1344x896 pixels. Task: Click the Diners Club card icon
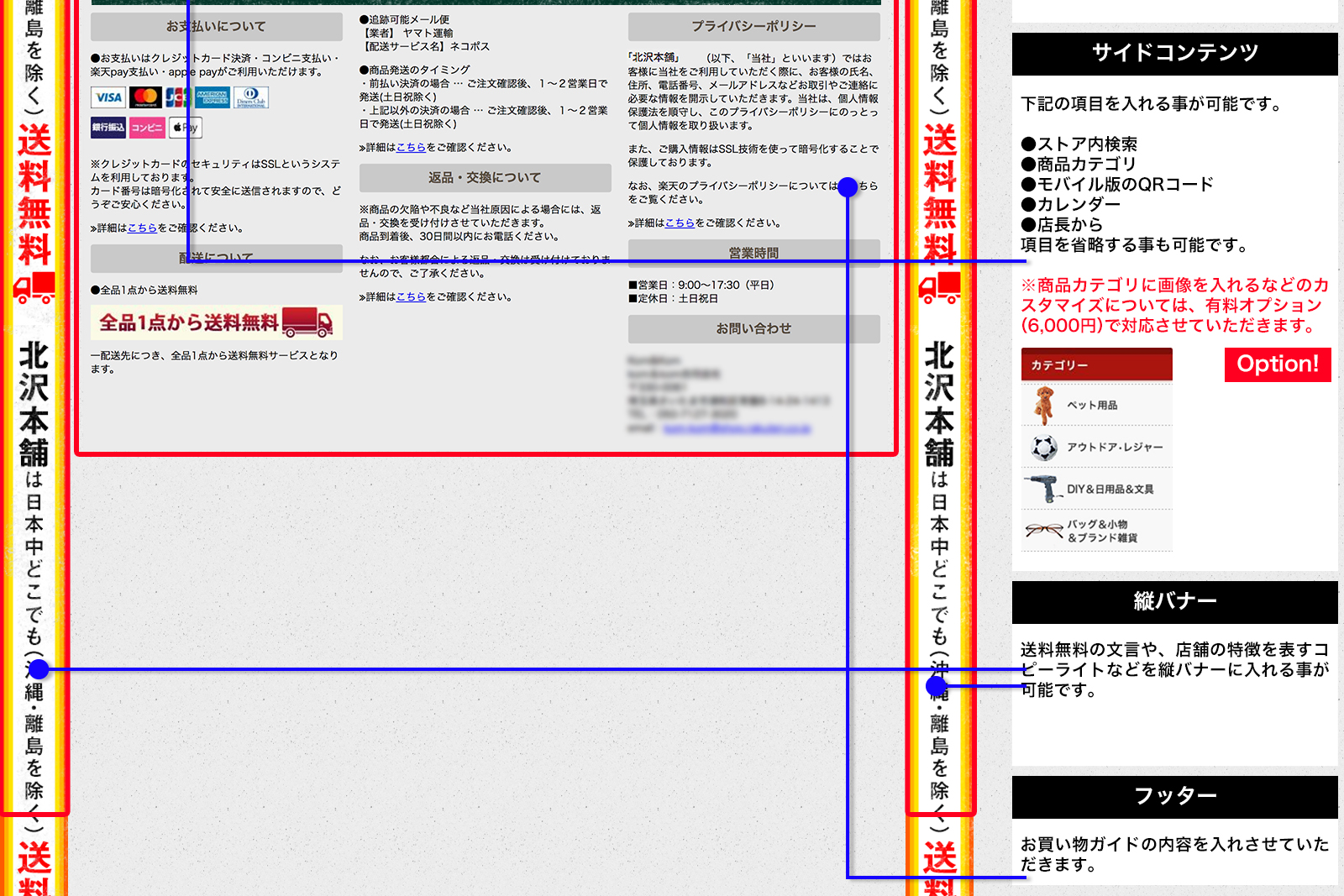point(251,97)
